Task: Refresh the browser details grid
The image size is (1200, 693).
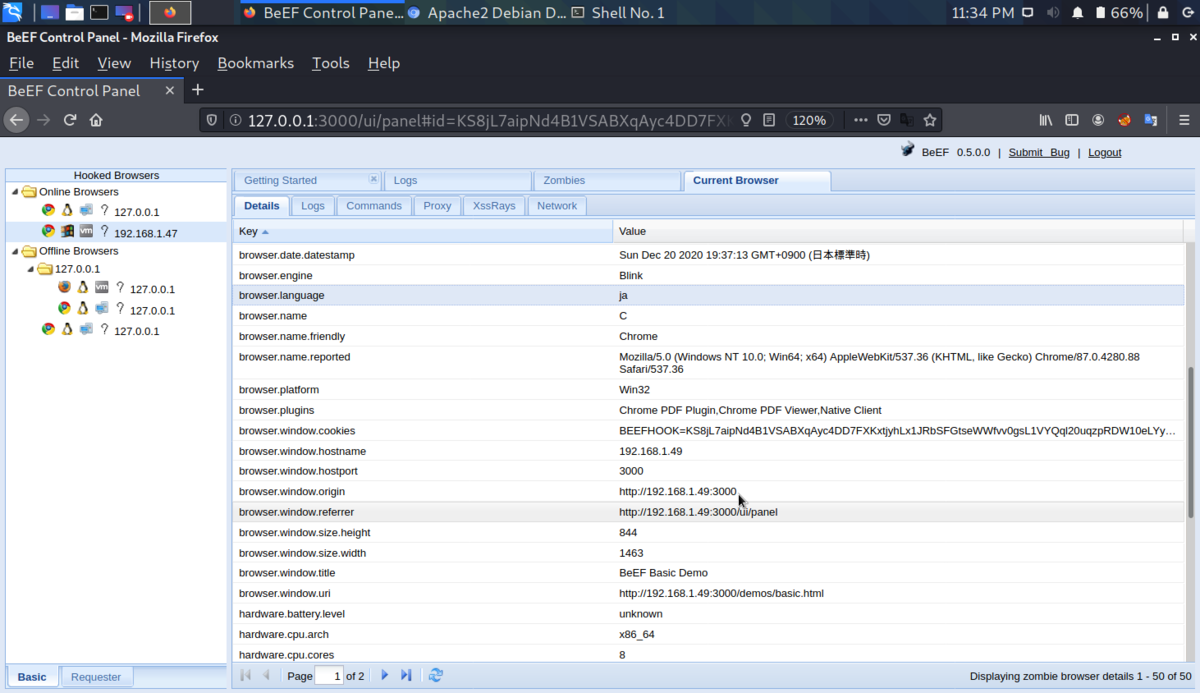Action: [x=435, y=676]
